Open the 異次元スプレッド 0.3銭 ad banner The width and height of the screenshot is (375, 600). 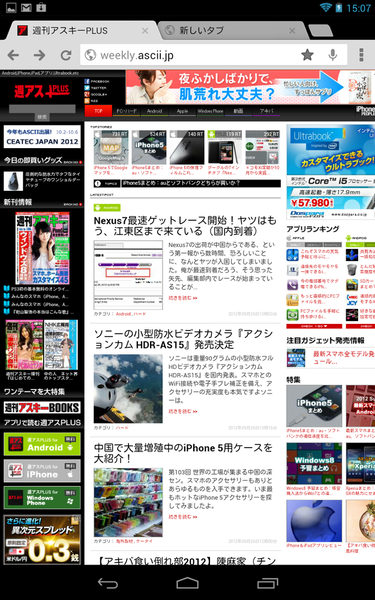tap(42, 540)
